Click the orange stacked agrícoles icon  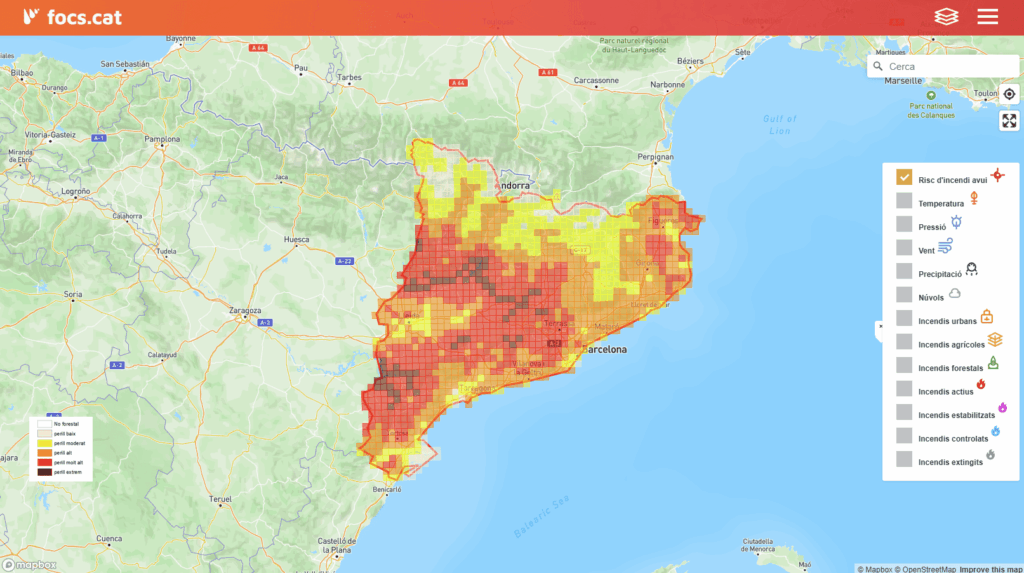click(995, 339)
